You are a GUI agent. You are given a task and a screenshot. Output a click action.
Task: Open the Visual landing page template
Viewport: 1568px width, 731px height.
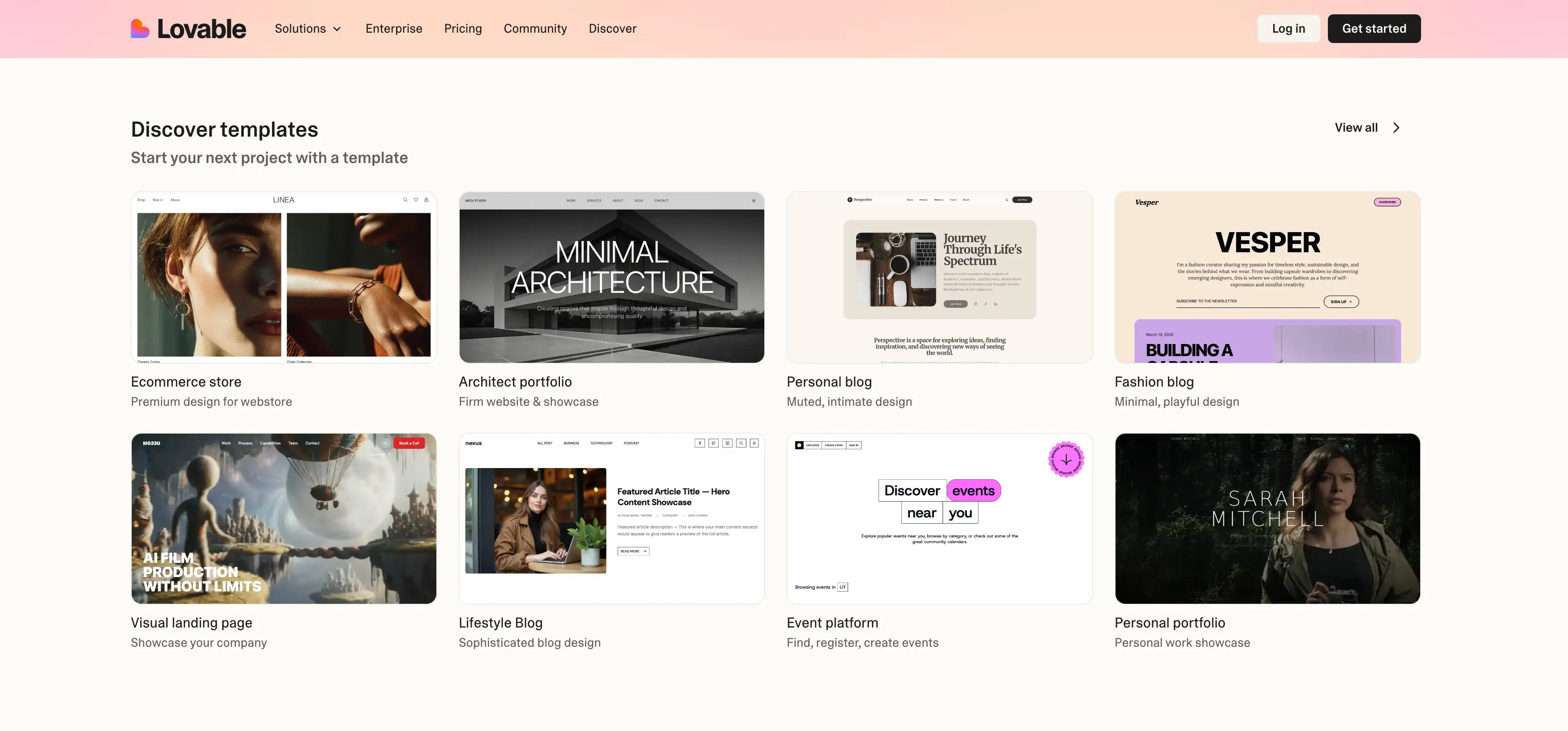click(284, 519)
